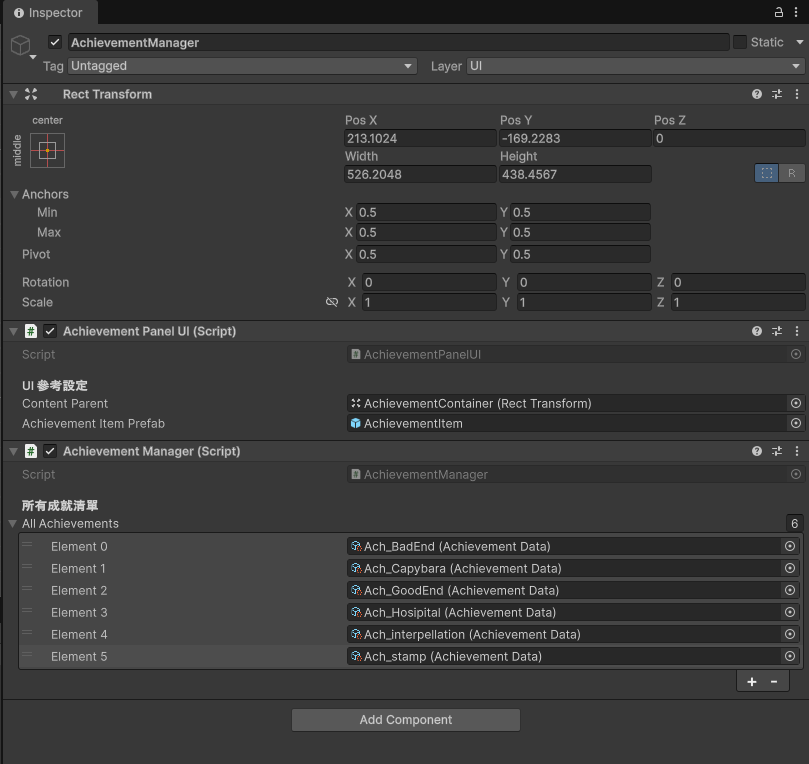Viewport: 809px width, 764px height.
Task: Open the Tag dropdown showing Untagged
Action: (242, 66)
